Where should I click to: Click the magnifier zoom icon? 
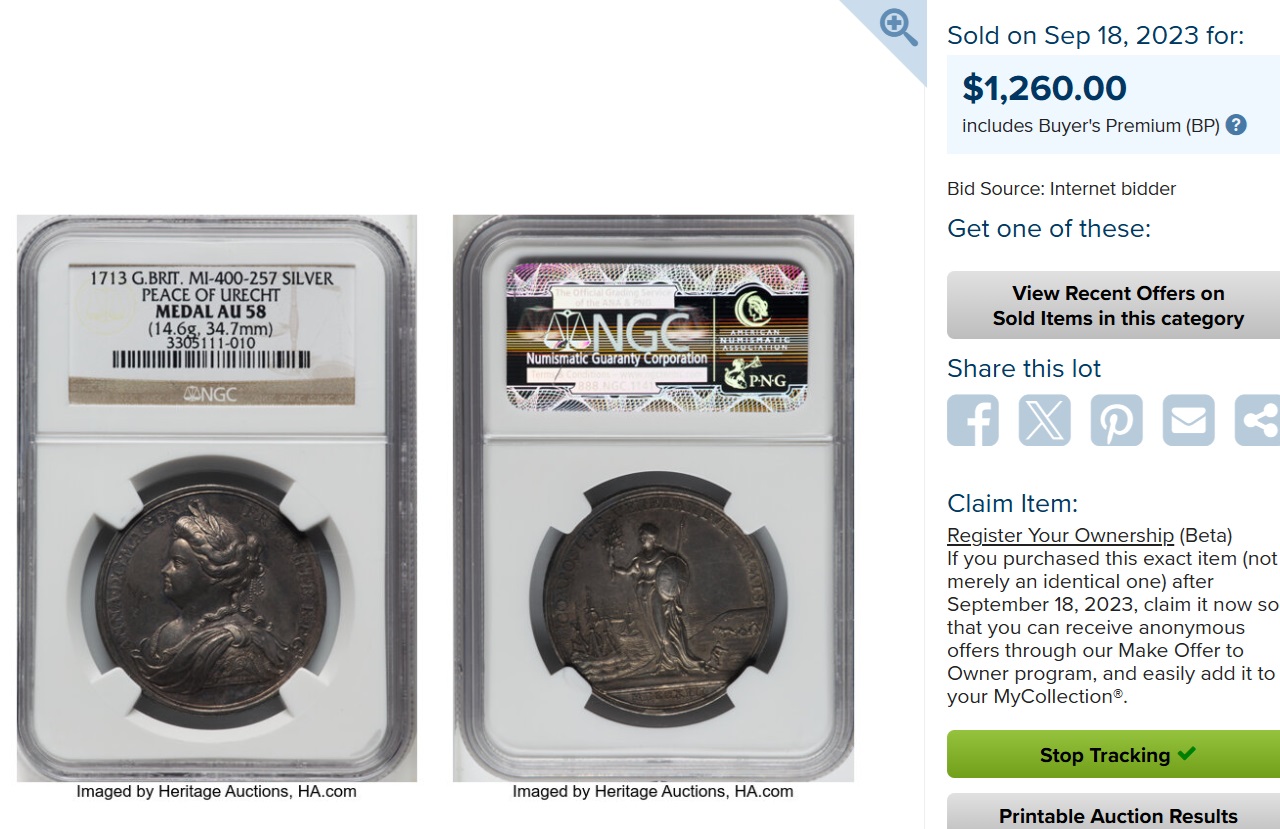pos(898,27)
